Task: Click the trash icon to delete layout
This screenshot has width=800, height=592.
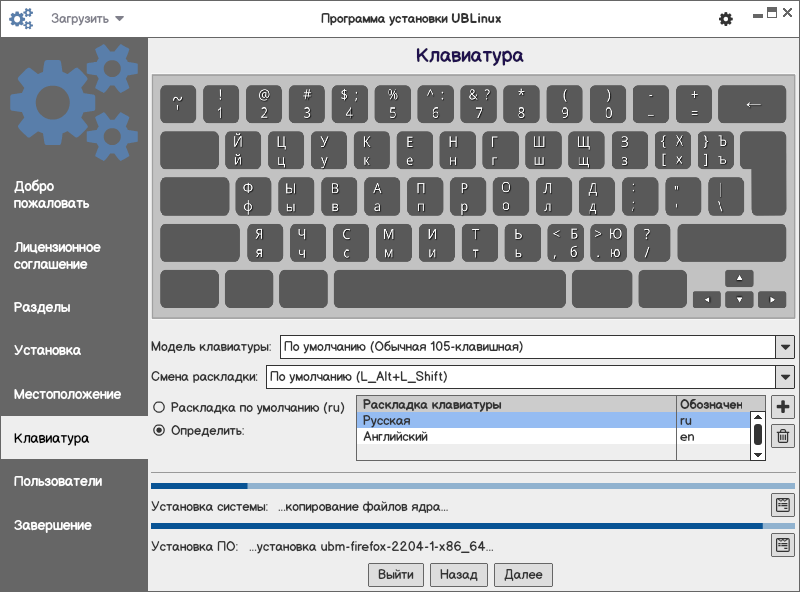Action: click(783, 435)
